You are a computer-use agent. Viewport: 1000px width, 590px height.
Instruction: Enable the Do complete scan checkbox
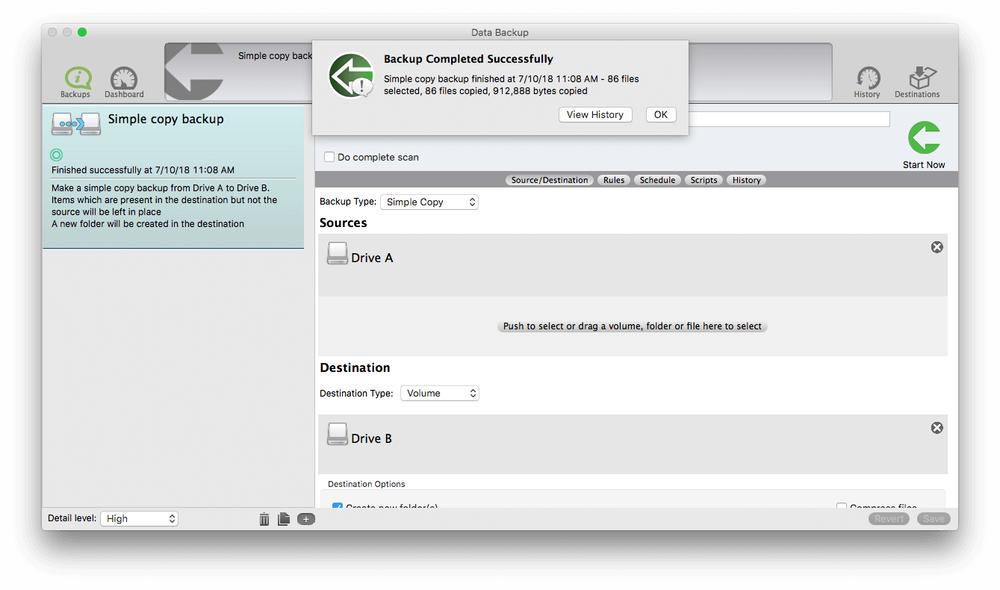[x=329, y=157]
